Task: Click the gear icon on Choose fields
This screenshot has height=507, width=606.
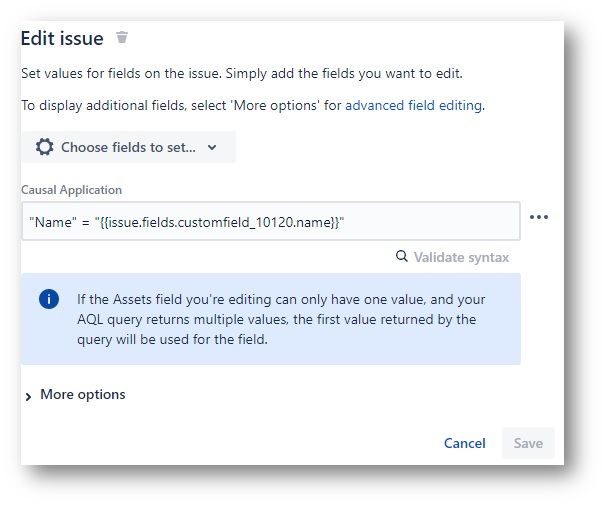Action: tap(44, 147)
